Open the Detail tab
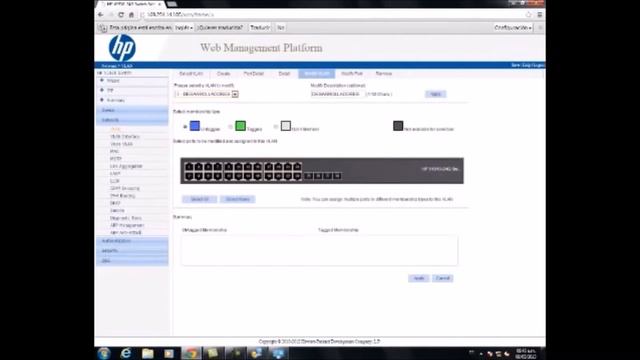Viewport: 640px width, 360px height. 284,74
